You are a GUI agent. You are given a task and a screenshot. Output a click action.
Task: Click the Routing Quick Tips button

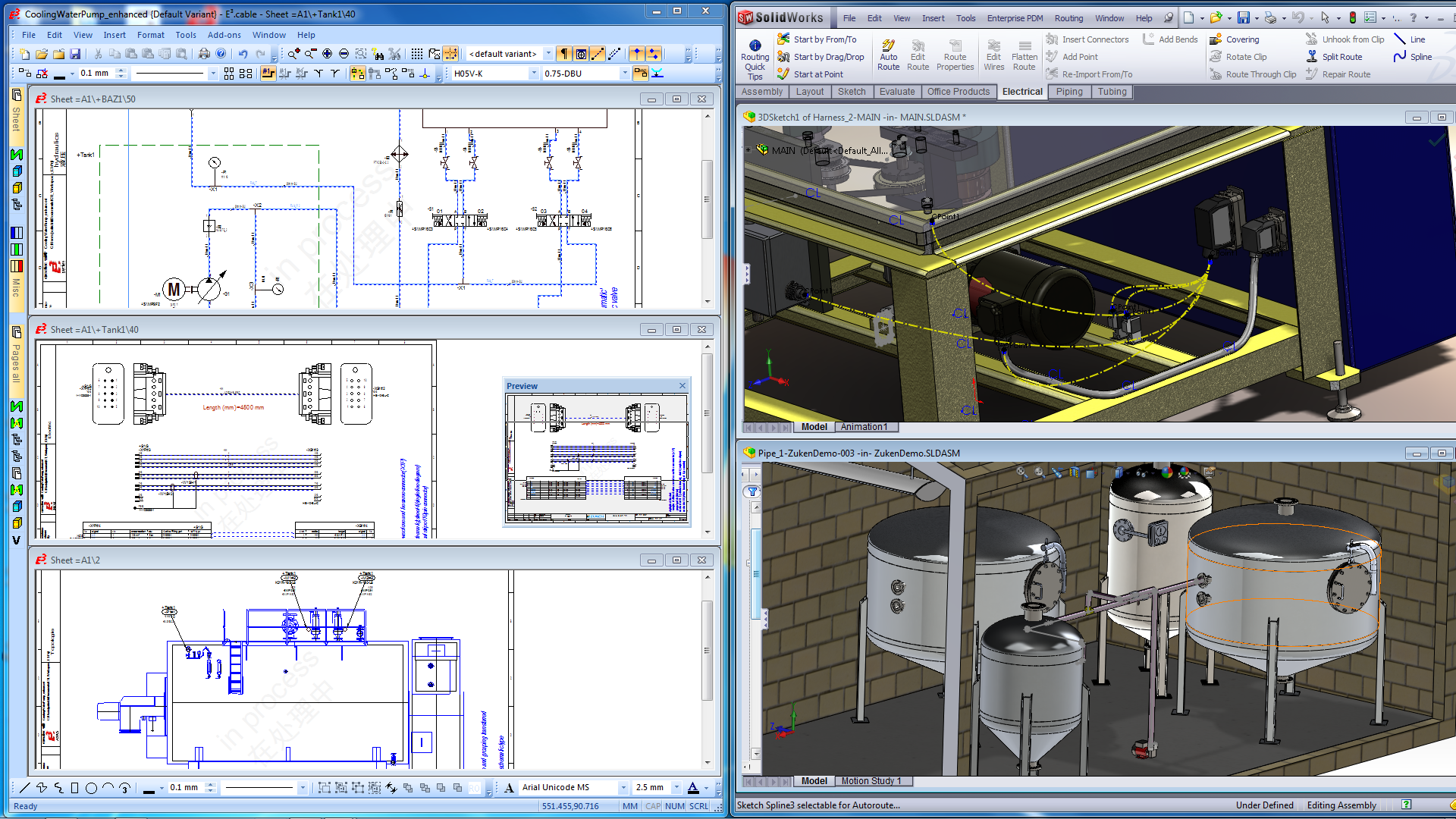click(x=755, y=54)
